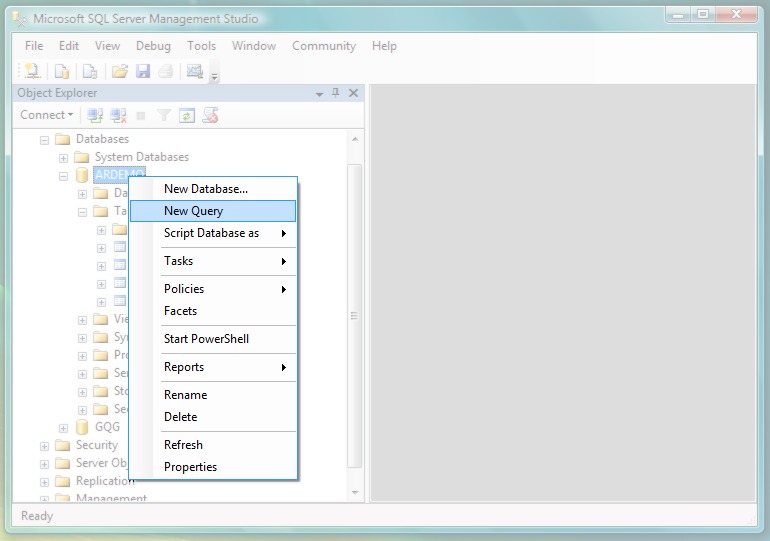Click the Database Engine Query toolbar icon
Screen dimensions: 770x541
click(x=62, y=72)
